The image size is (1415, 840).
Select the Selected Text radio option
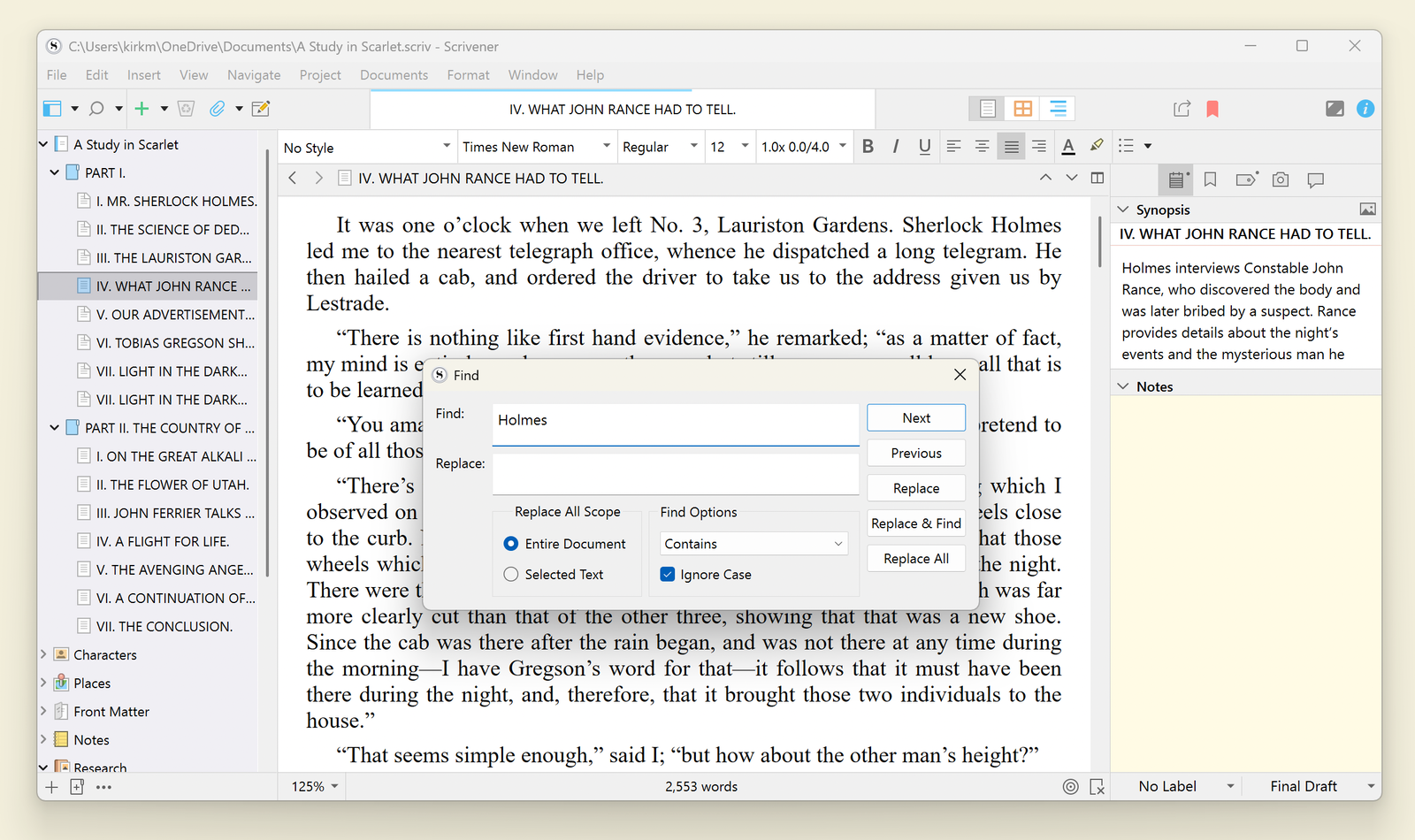[x=511, y=575]
